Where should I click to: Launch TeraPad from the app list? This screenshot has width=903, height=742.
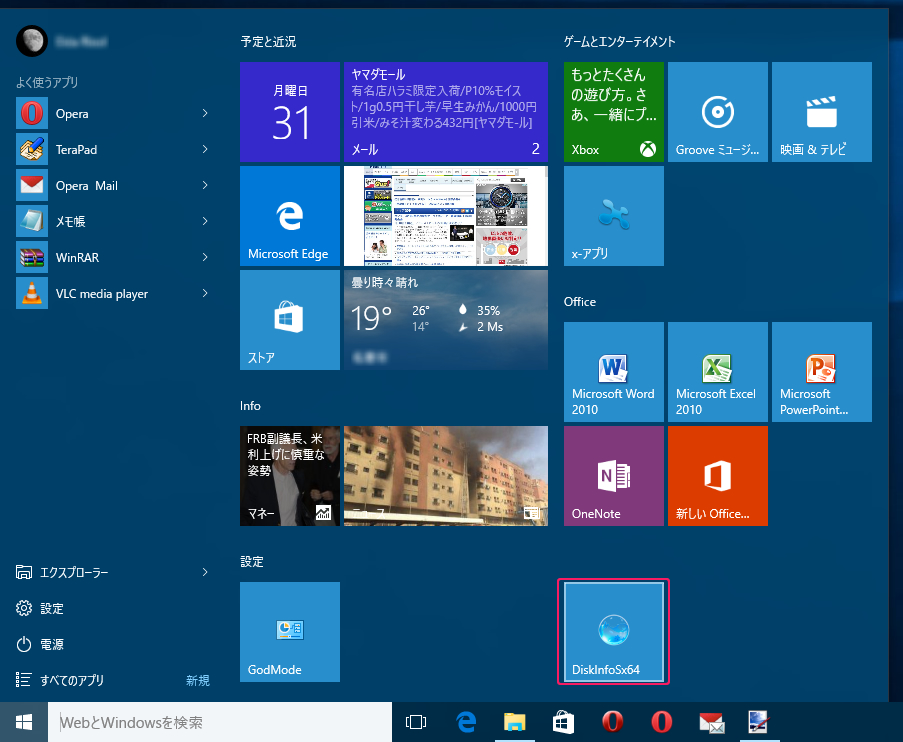tap(112, 150)
